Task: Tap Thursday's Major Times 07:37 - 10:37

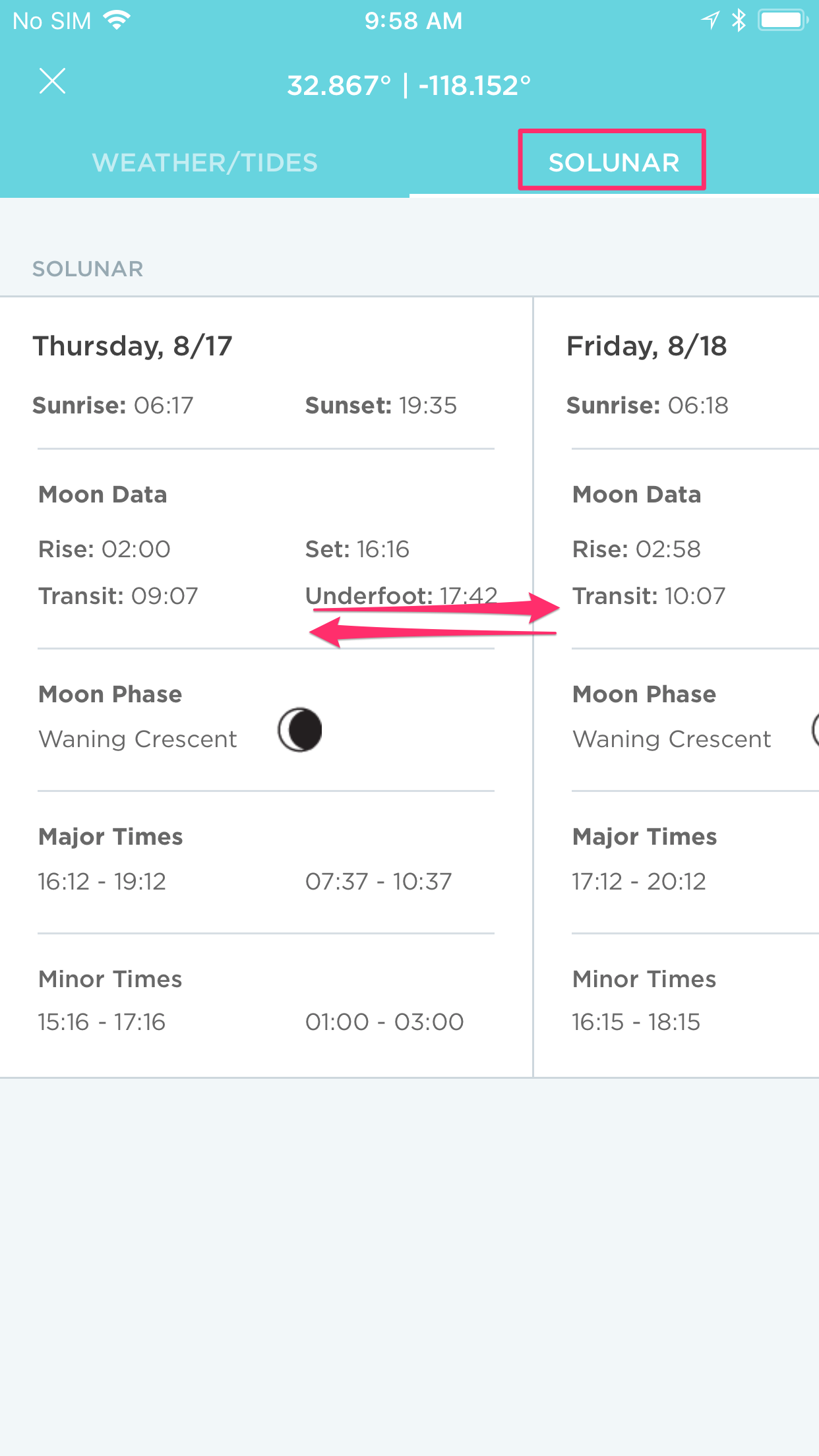Action: pyautogui.click(x=379, y=881)
